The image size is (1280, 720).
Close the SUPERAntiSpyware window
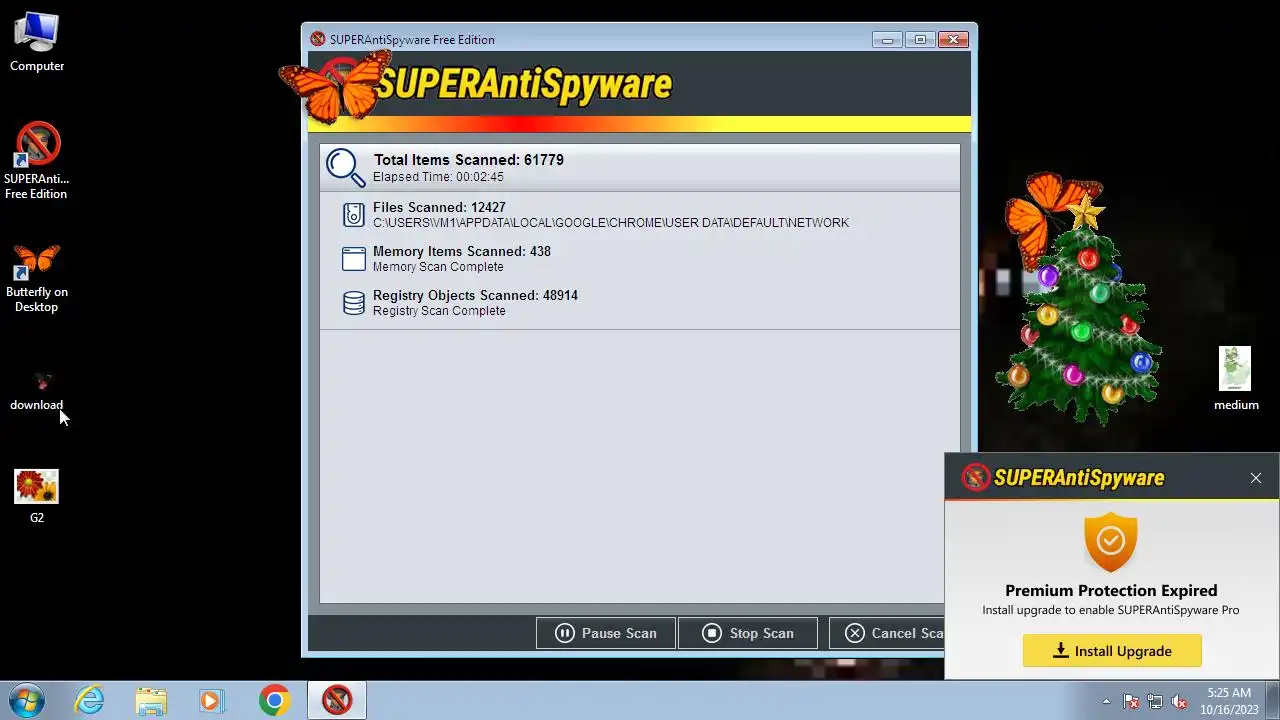tap(953, 39)
